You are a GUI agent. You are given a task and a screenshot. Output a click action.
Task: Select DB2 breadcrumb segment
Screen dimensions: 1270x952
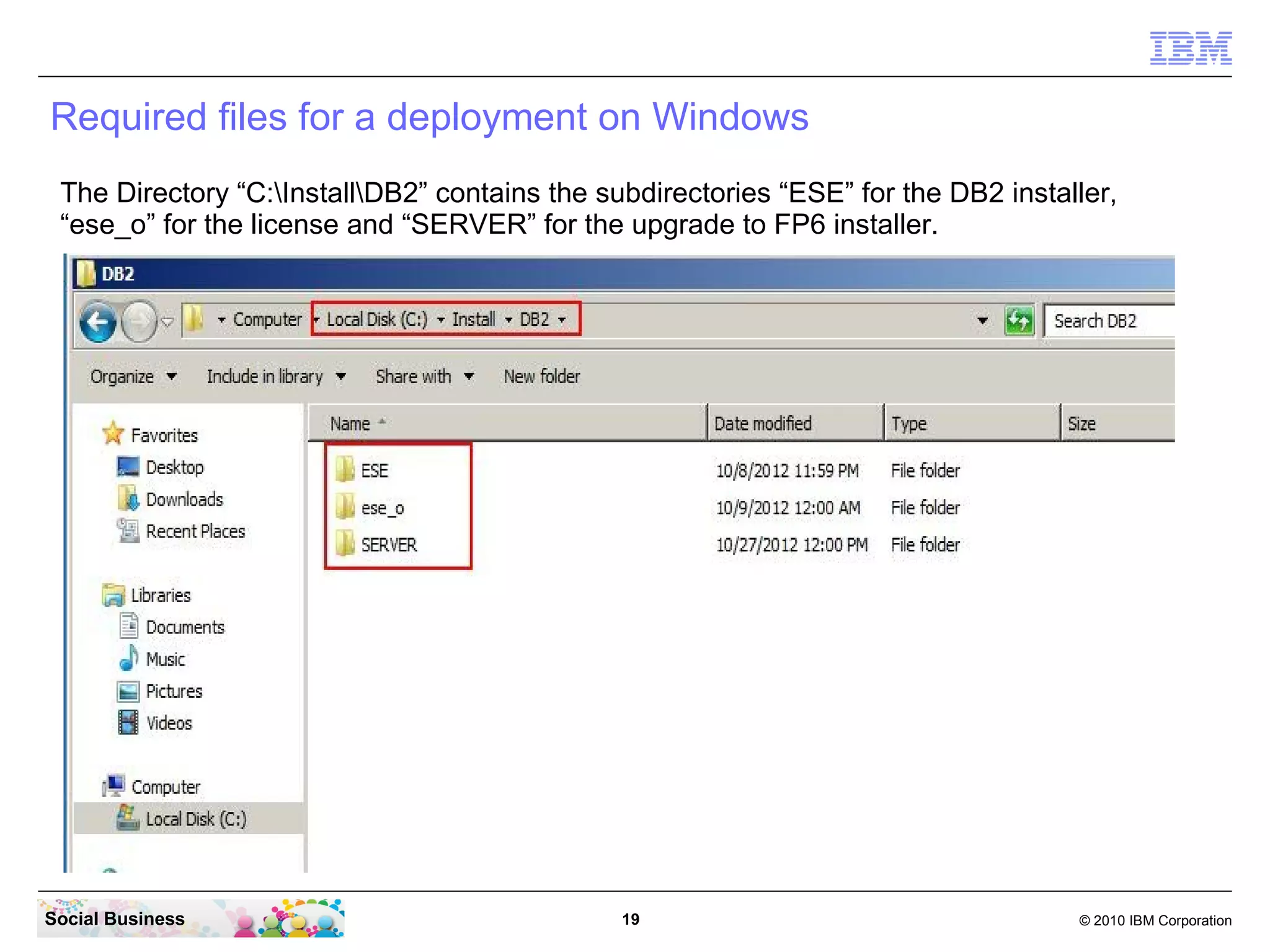pos(535,320)
